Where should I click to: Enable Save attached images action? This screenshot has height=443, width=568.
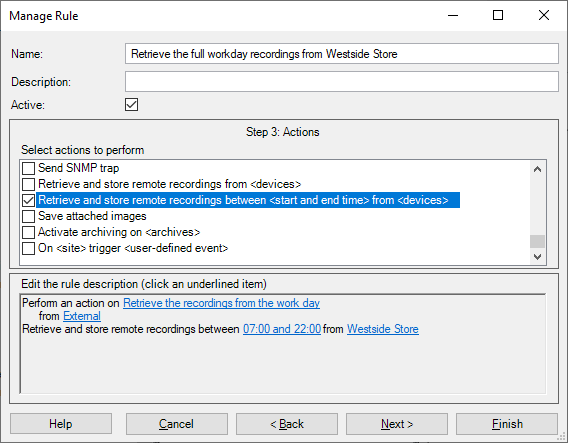pos(28,216)
